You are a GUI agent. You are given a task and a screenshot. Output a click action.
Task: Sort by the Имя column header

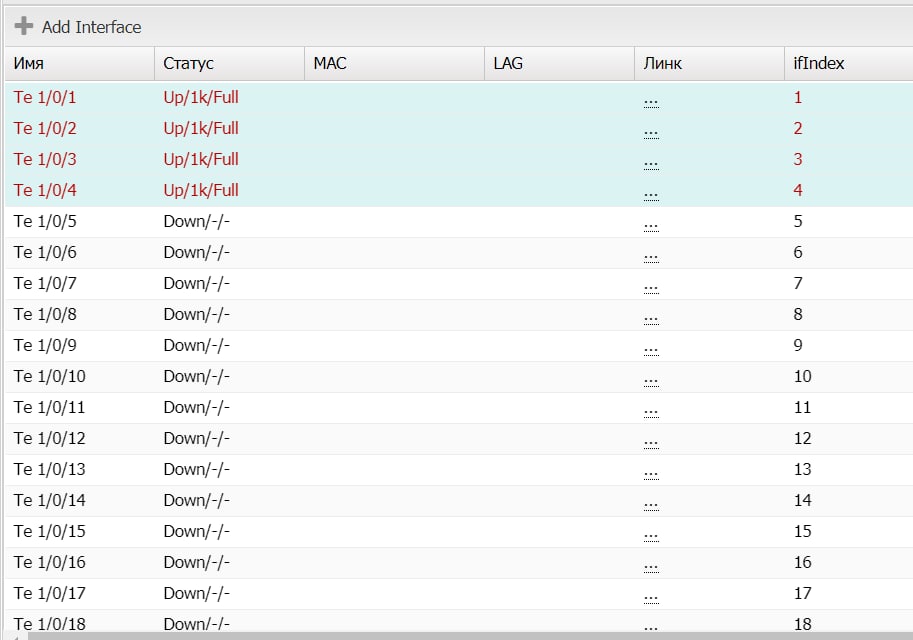point(80,63)
